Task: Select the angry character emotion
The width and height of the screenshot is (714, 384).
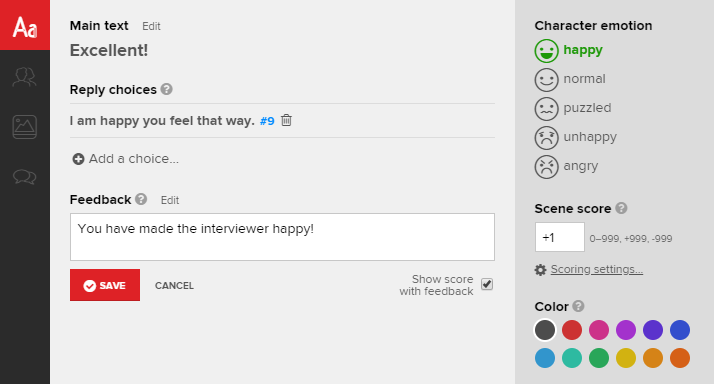Action: [x=566, y=167]
